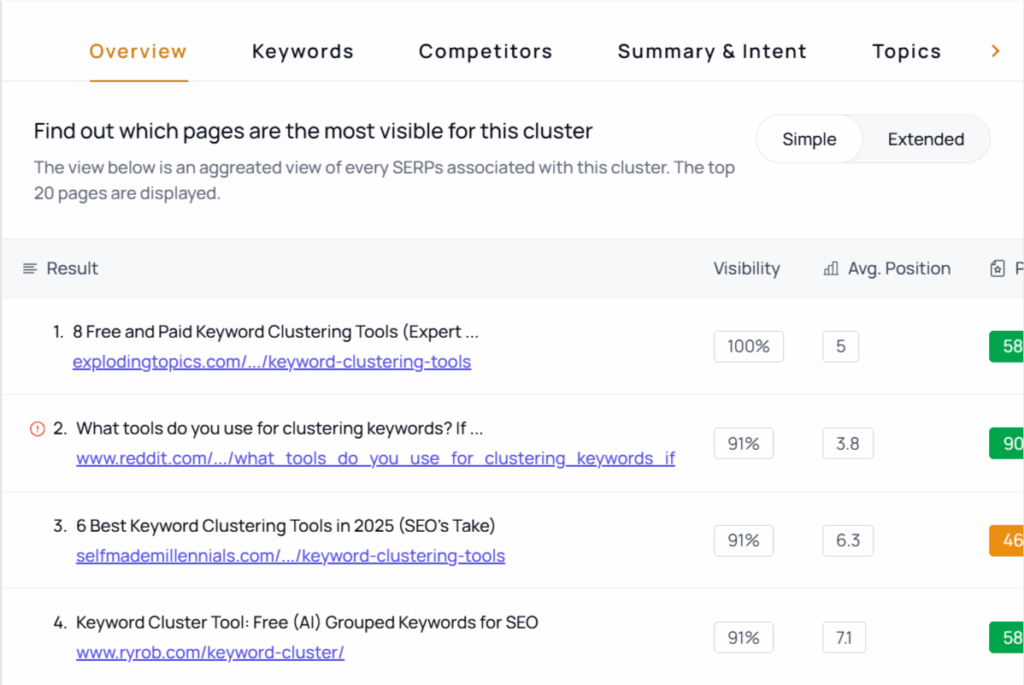Screen dimensions: 1024x685
Task: Open the Overview tab
Action: [x=138, y=51]
